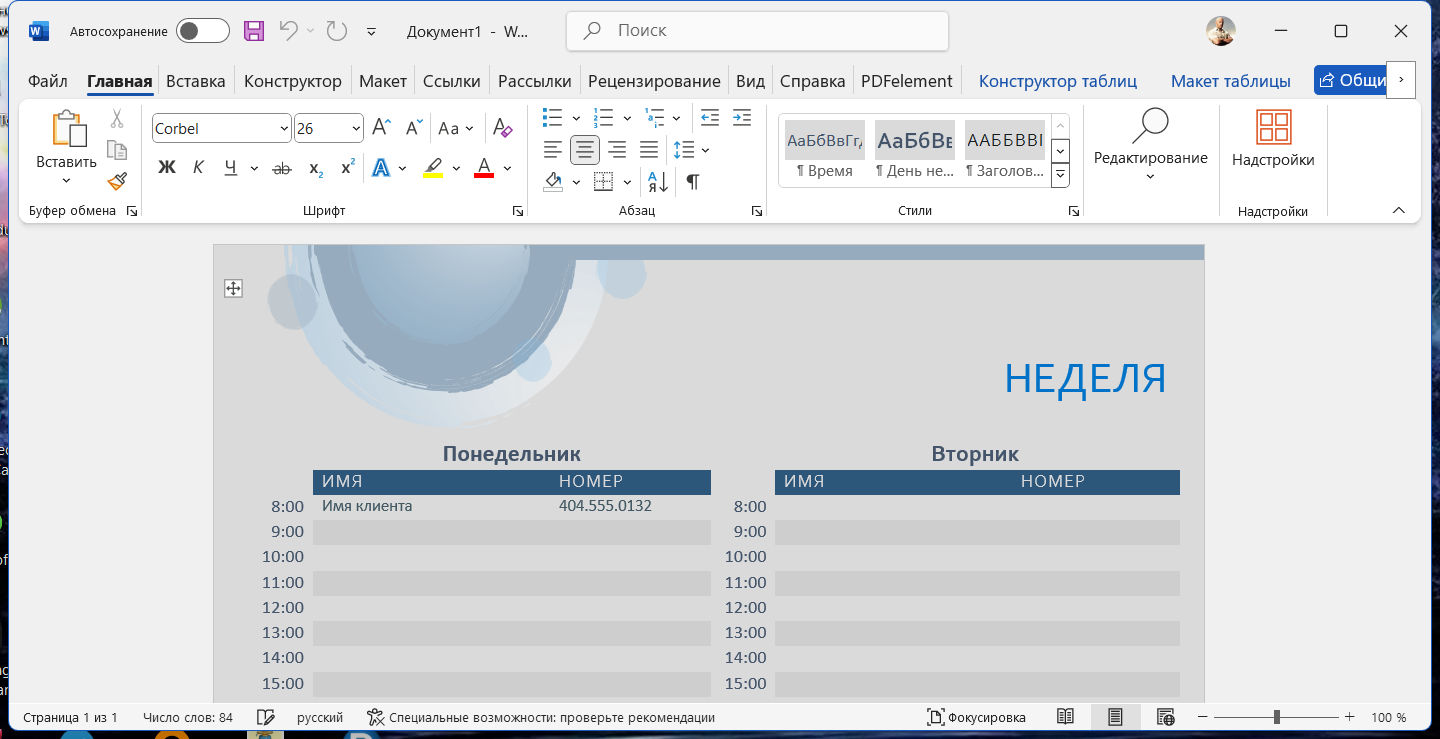The height and width of the screenshot is (739, 1440).
Task: Click the table move handle icon
Action: pyautogui.click(x=233, y=289)
